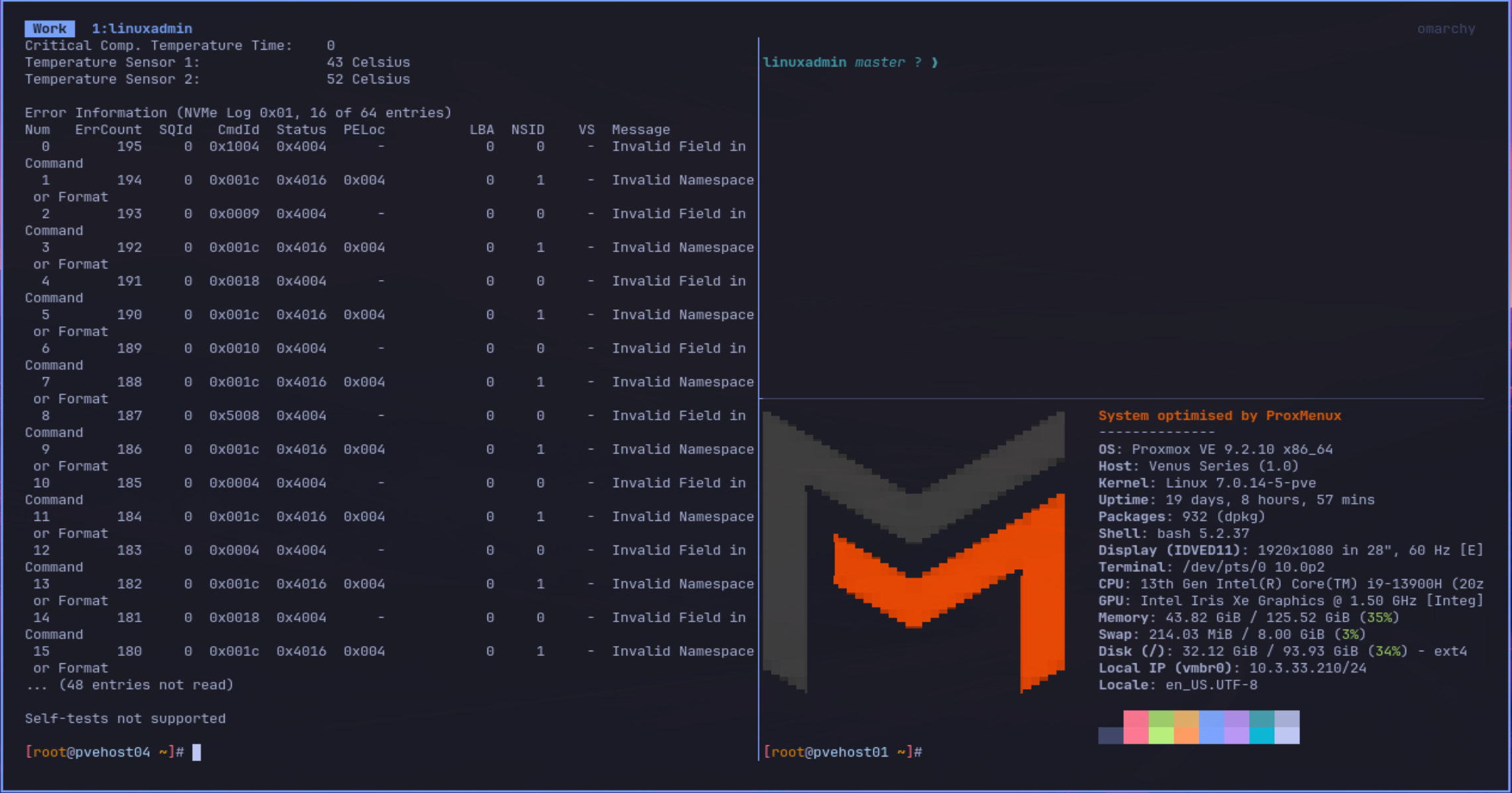1512x793 pixels.
Task: Select the 'System optimised by ProxMenux' heading
Action: click(1220, 416)
